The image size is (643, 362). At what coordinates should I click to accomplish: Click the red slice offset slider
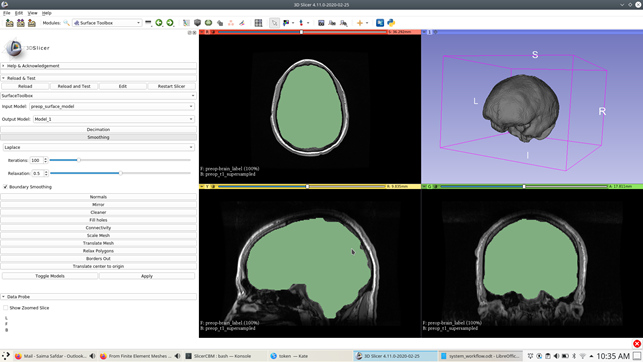coord(301,32)
